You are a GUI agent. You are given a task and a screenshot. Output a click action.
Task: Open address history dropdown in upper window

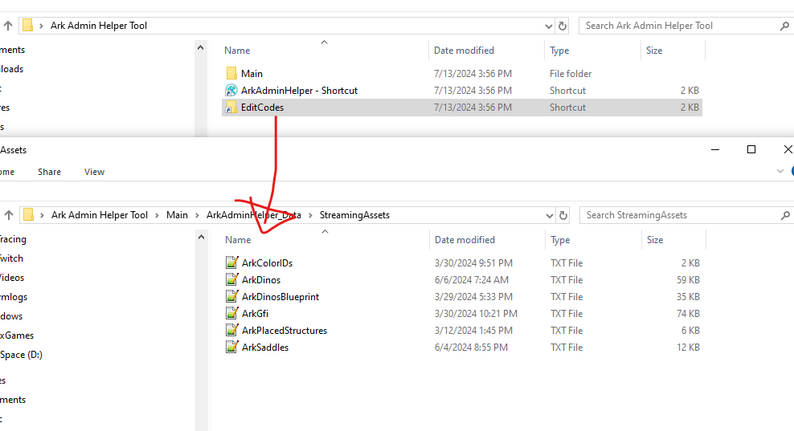click(548, 26)
